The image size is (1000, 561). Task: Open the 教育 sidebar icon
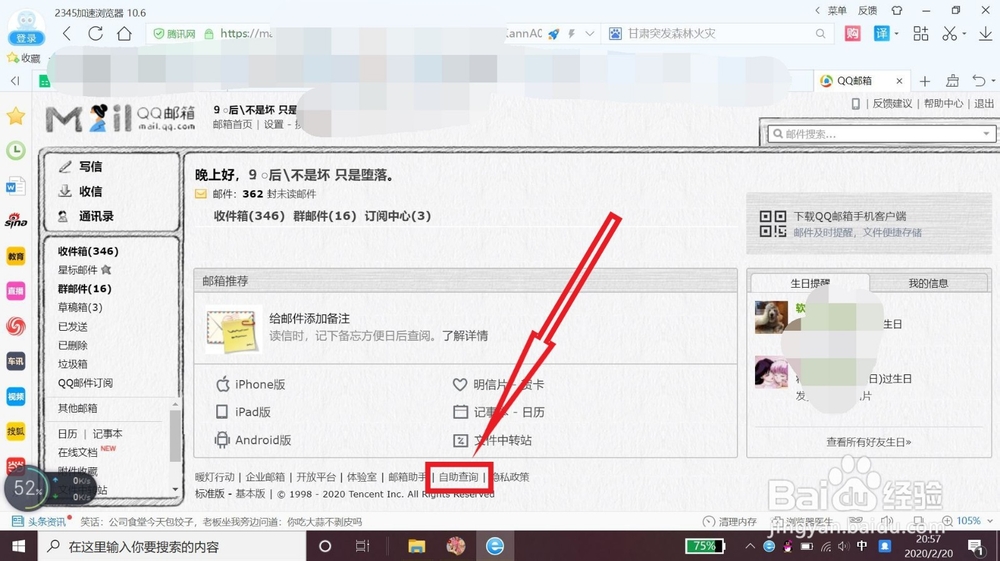[x=16, y=256]
